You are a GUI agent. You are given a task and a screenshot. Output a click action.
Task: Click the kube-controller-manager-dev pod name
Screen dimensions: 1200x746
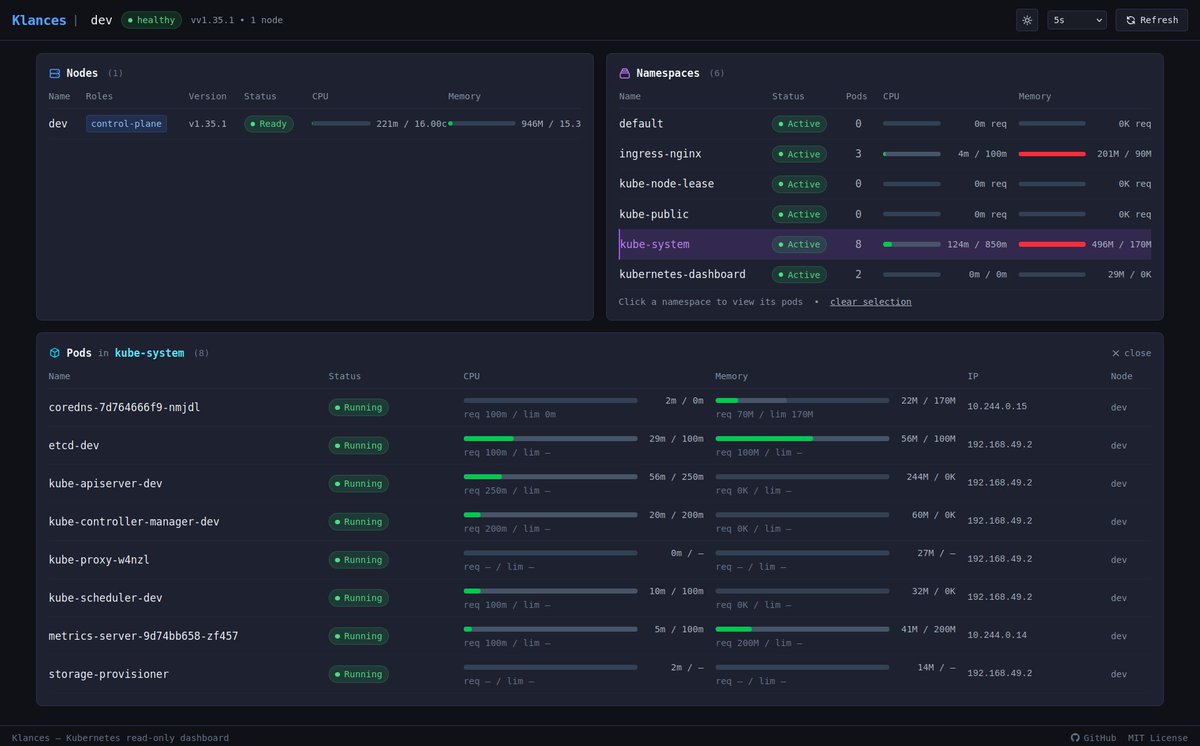134,521
